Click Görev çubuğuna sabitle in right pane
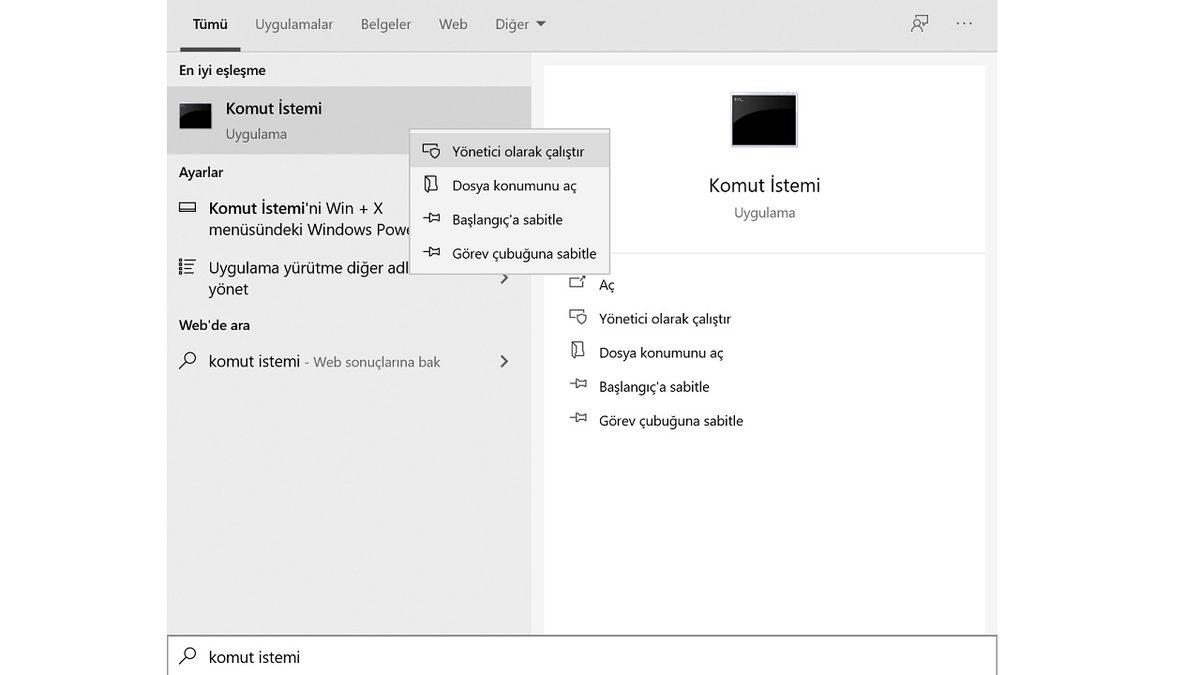The height and width of the screenshot is (675, 1200). pos(671,421)
